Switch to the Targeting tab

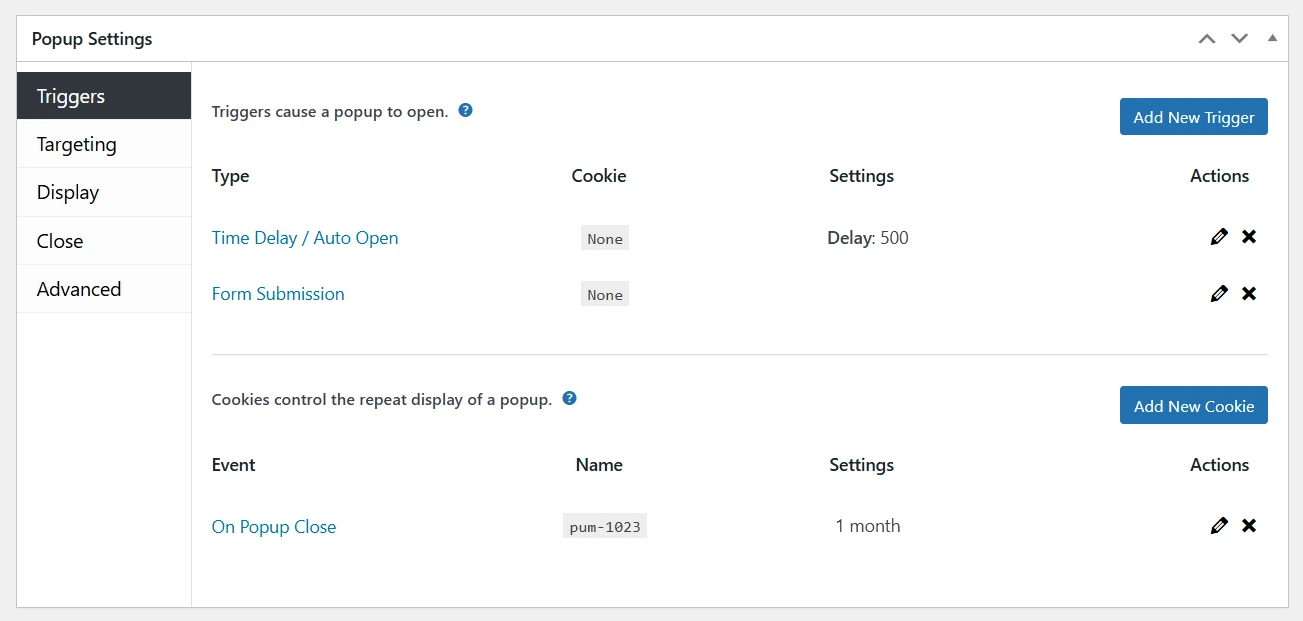click(104, 144)
